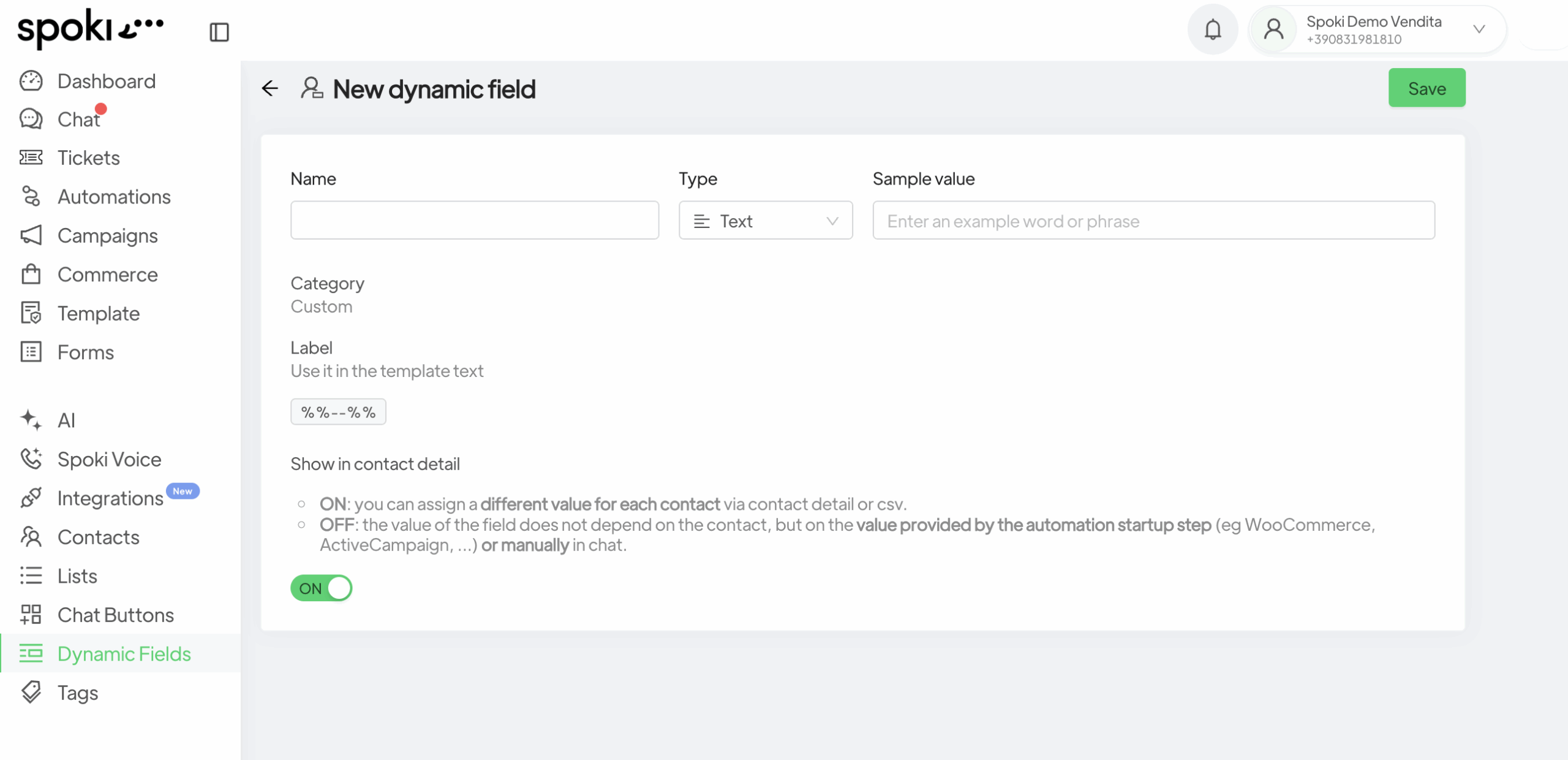Toggle Show in contact detail switch
The image size is (1568, 760).
pos(321,588)
